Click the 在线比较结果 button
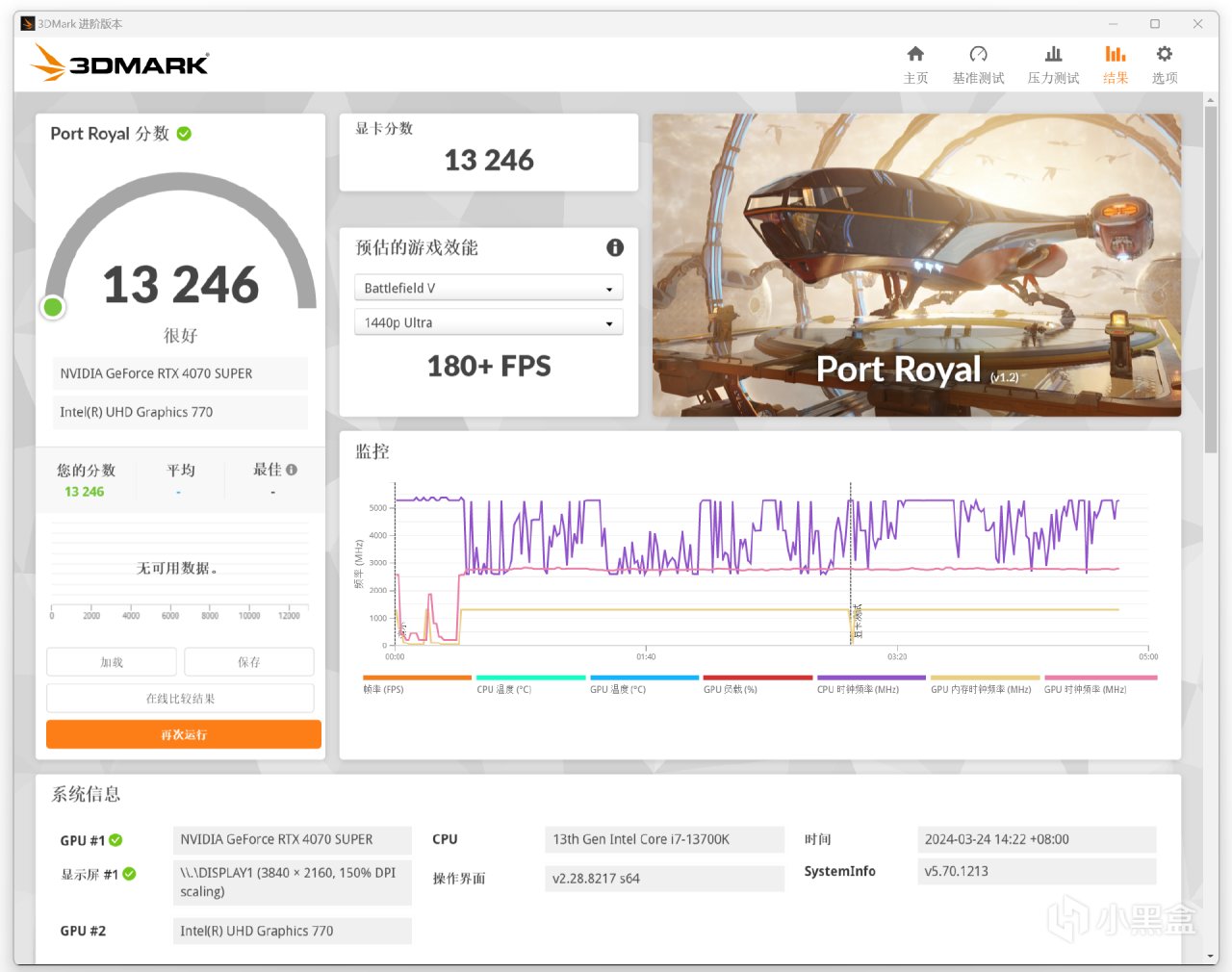 pyautogui.click(x=180, y=698)
